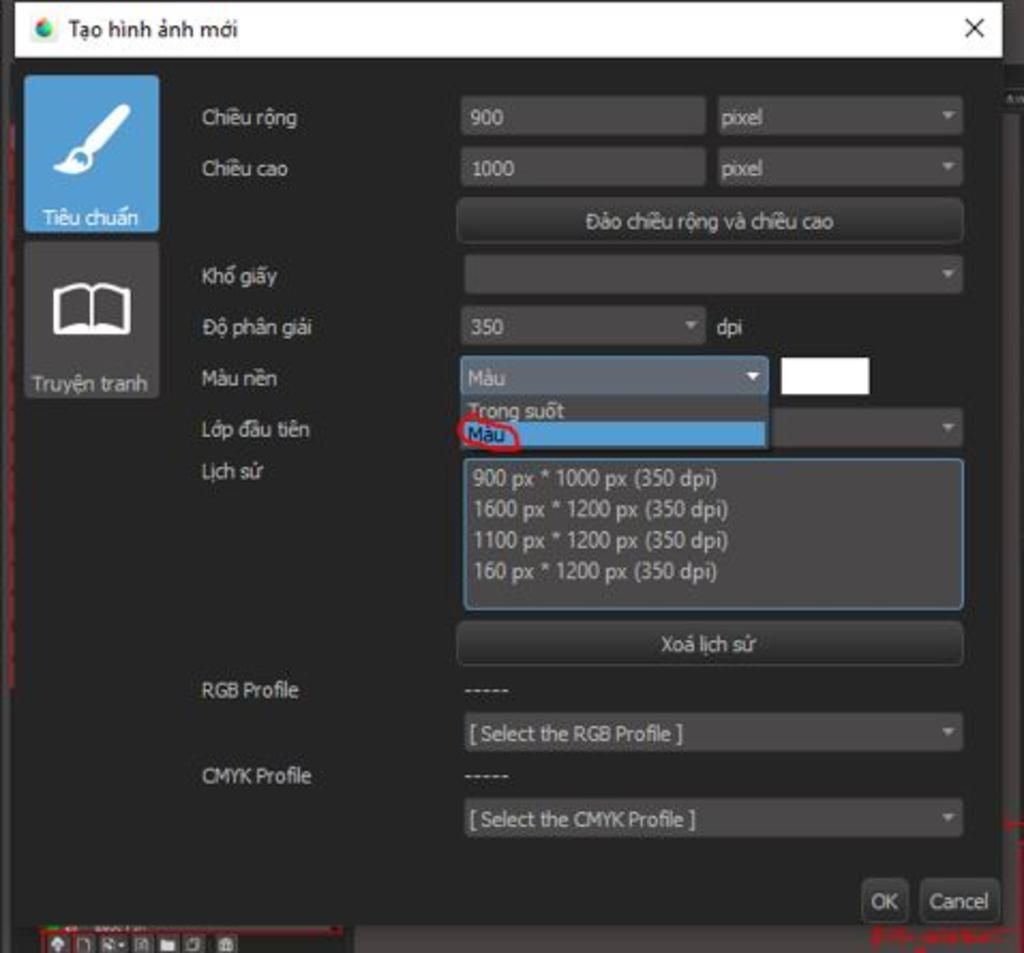The image size is (1024, 953).
Task: Choose the Trong suốt background option
Action: 614,410
